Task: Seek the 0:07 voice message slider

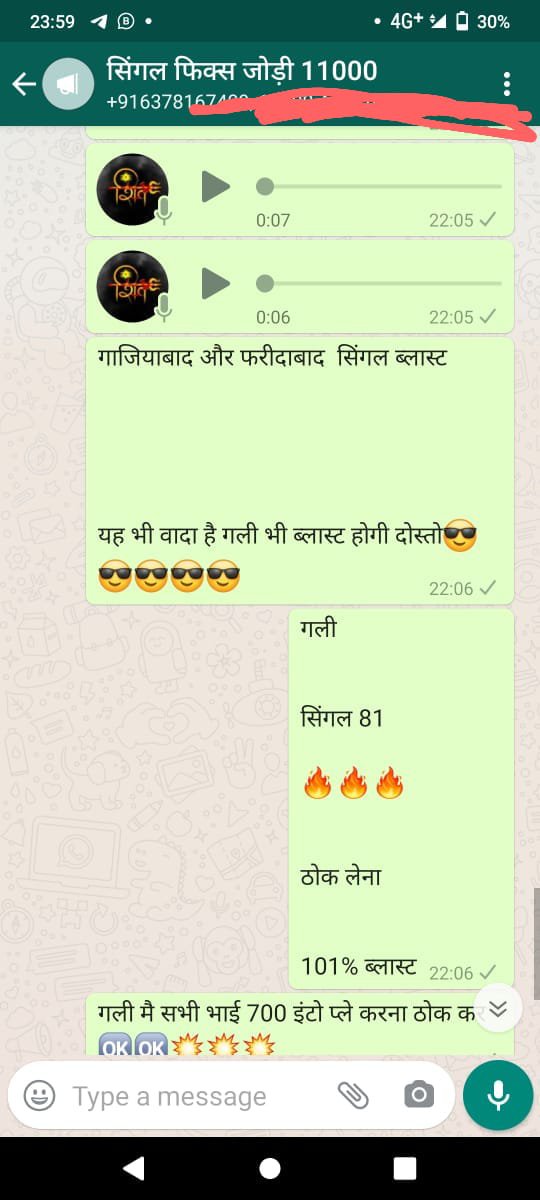Action: click(378, 186)
